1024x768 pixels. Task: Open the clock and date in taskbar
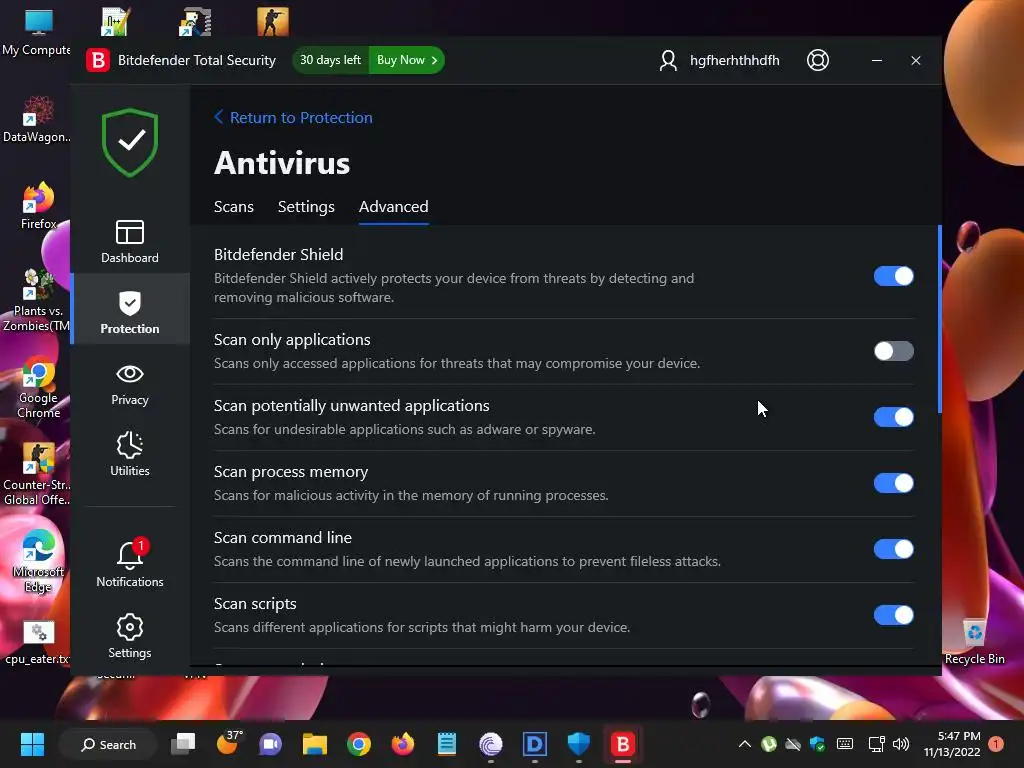pos(952,744)
